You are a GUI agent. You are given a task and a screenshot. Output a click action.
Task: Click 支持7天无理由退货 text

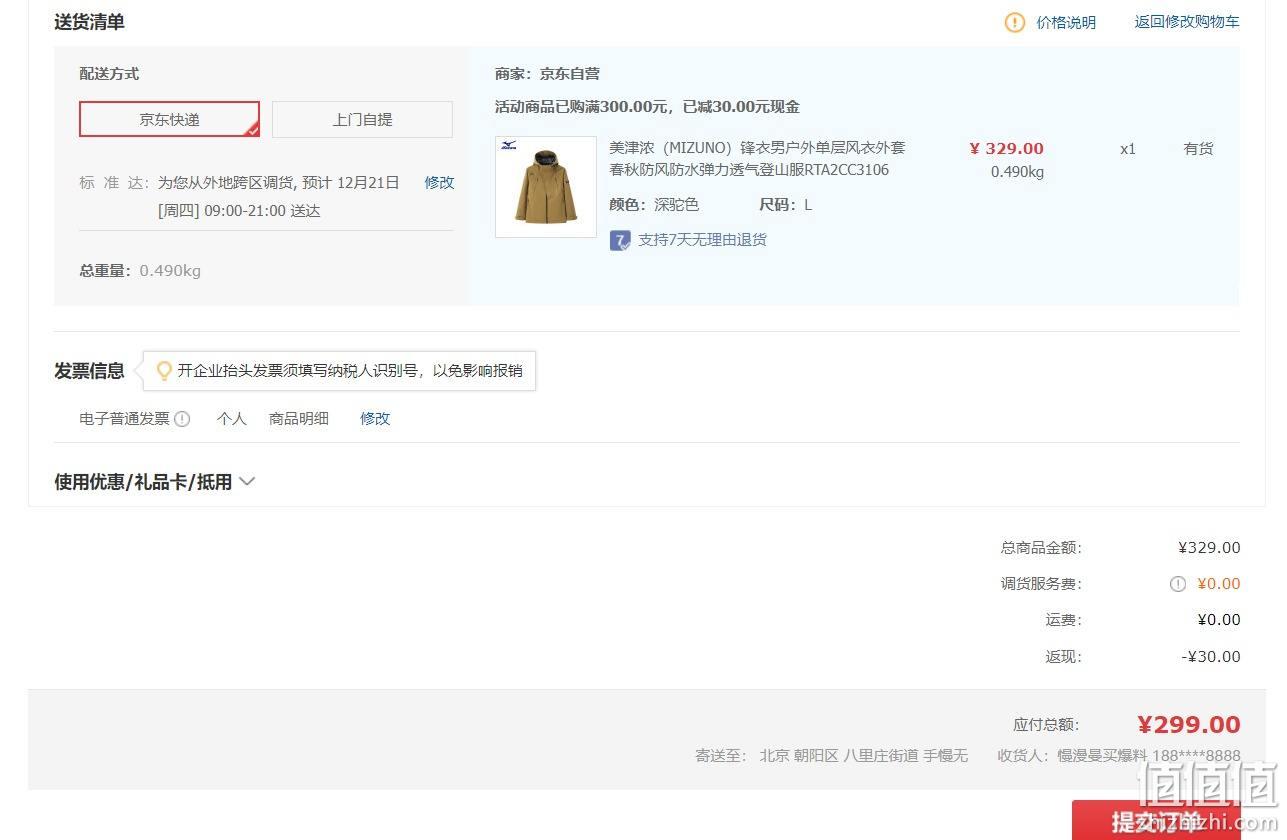[x=702, y=240]
